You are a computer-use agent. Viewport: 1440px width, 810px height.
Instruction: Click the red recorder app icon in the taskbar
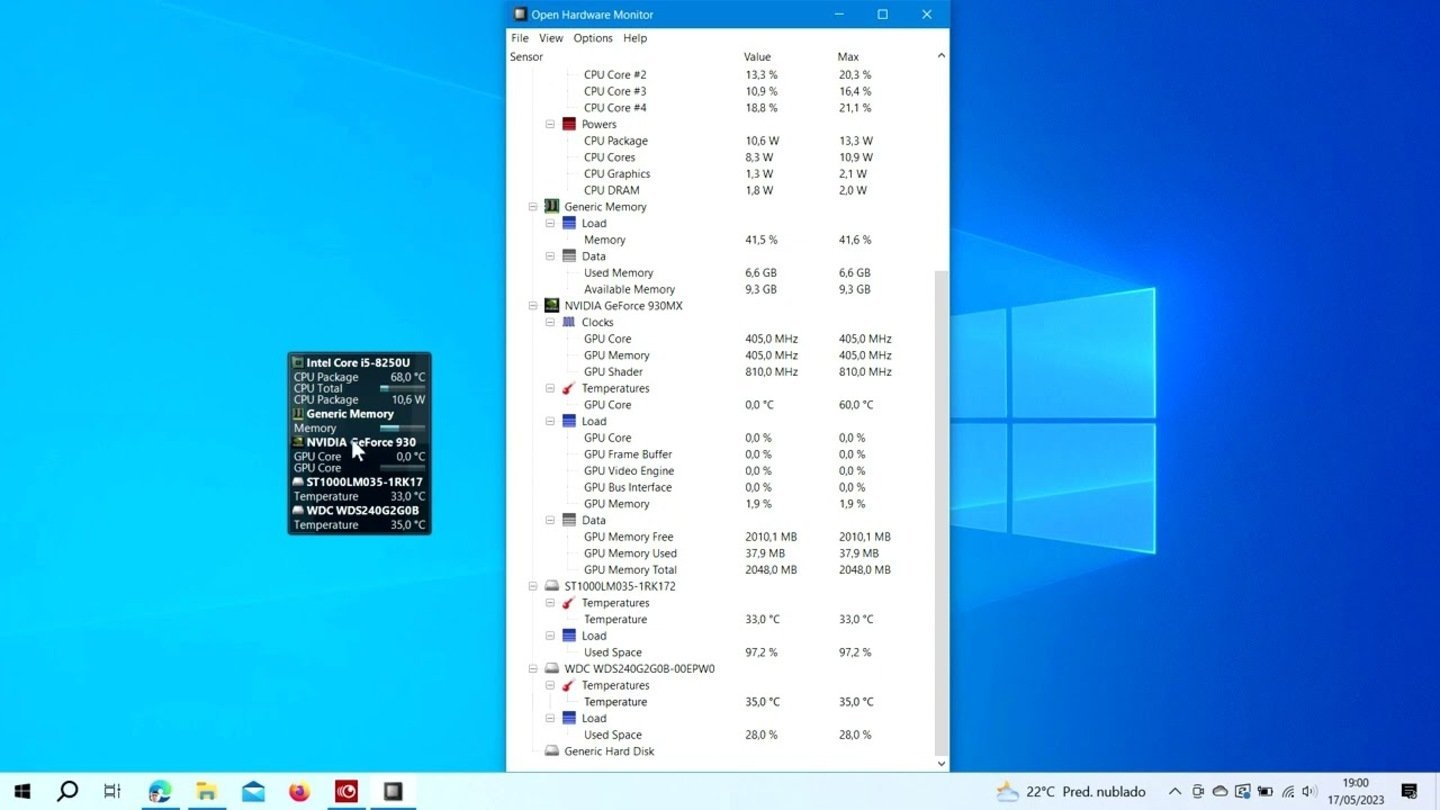[346, 791]
